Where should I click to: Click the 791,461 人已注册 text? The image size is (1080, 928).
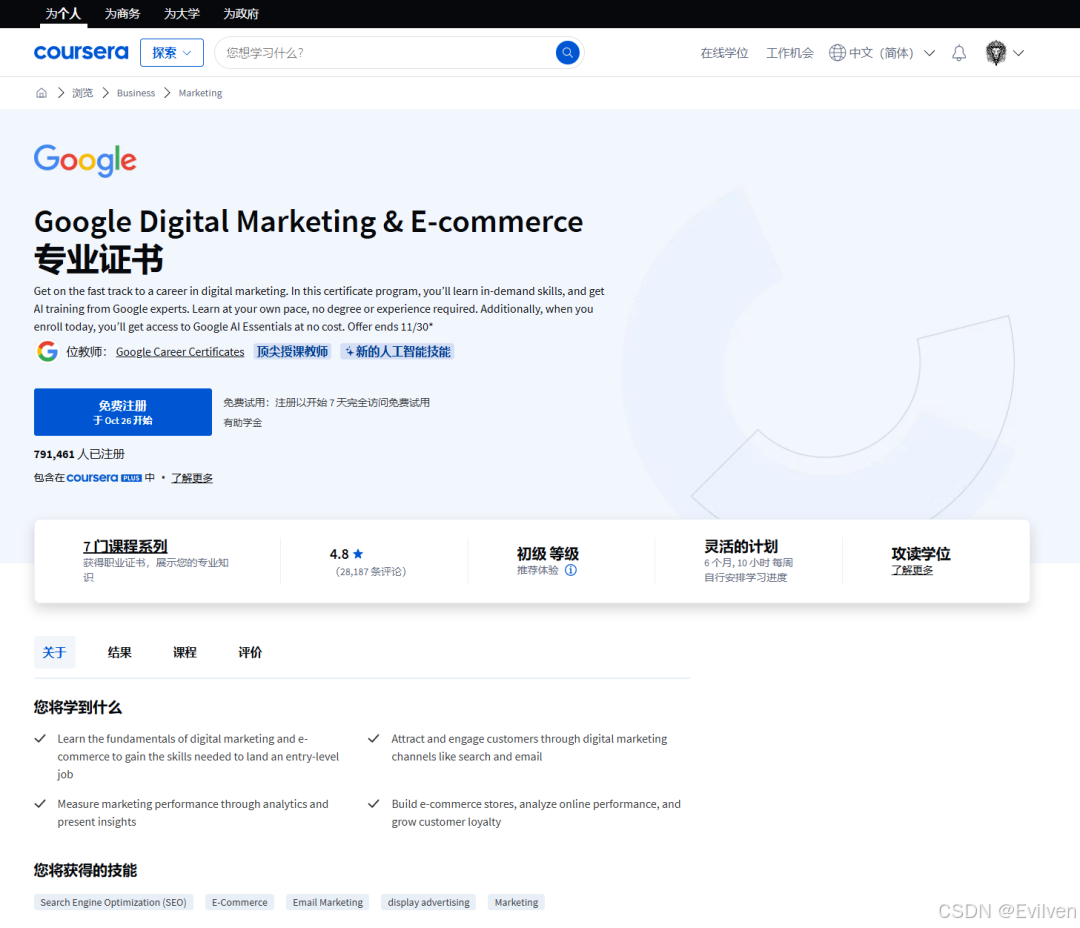[x=79, y=454]
